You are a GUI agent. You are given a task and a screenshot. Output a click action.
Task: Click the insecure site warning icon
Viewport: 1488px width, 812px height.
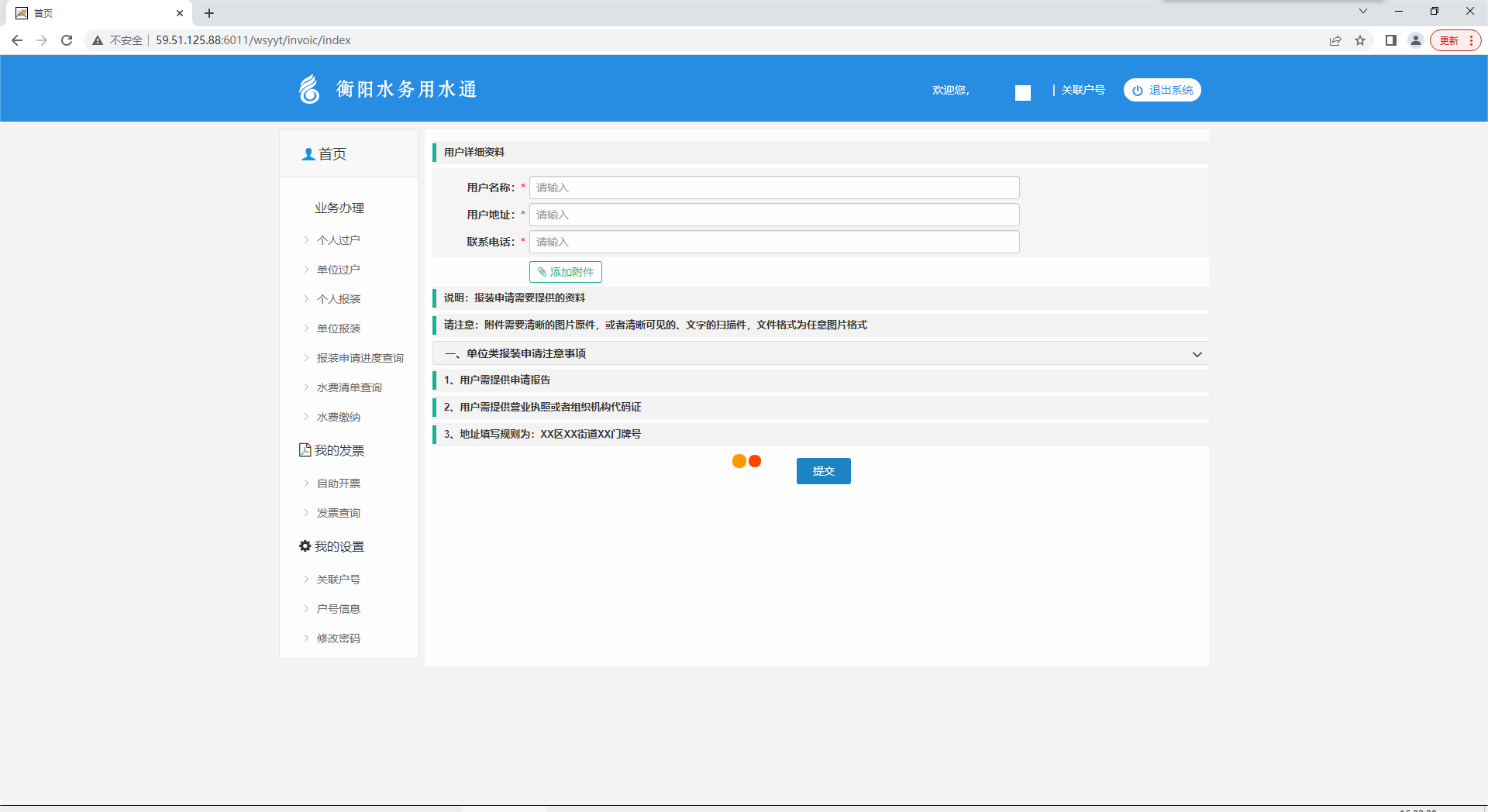pos(98,40)
